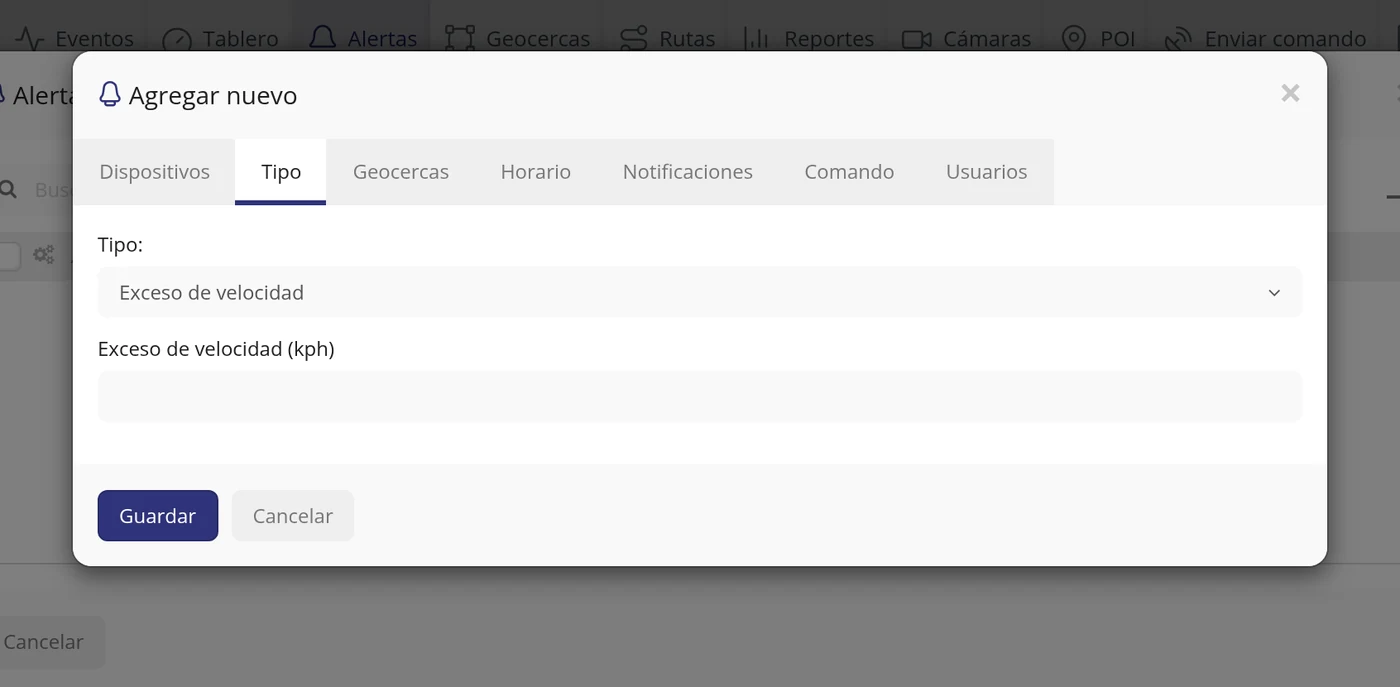Click the gears settings icon behind dialog

[x=44, y=255]
